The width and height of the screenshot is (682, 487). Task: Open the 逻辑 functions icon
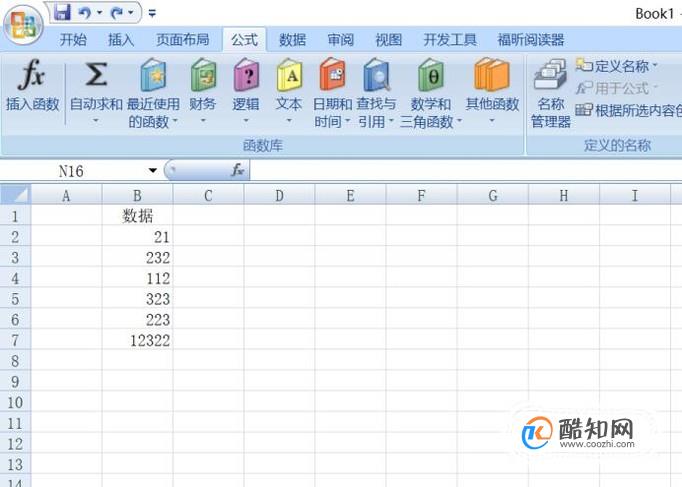pos(246,75)
